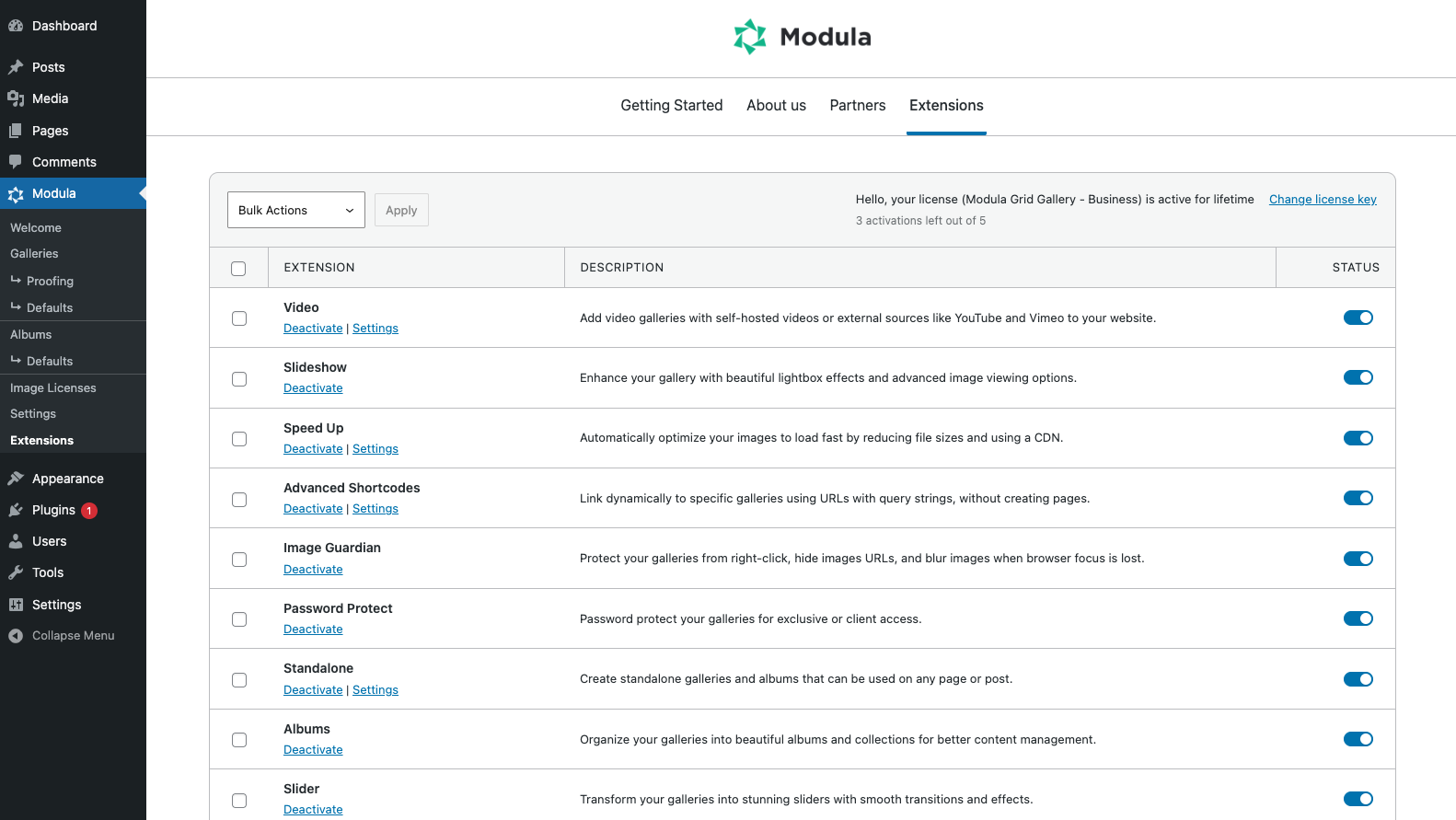Tick the select-all checkbox in table header
1456x820 pixels.
tap(238, 269)
